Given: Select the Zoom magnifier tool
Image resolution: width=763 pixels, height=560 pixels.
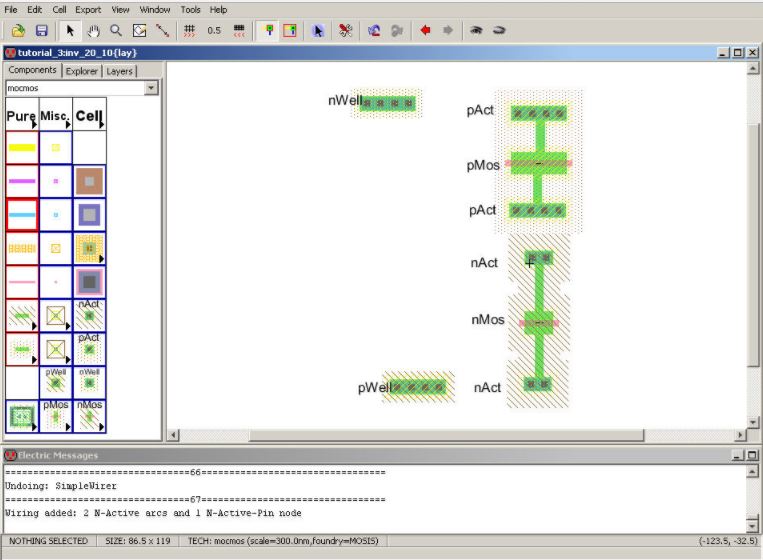Looking at the screenshot, I should pyautogui.click(x=116, y=31).
